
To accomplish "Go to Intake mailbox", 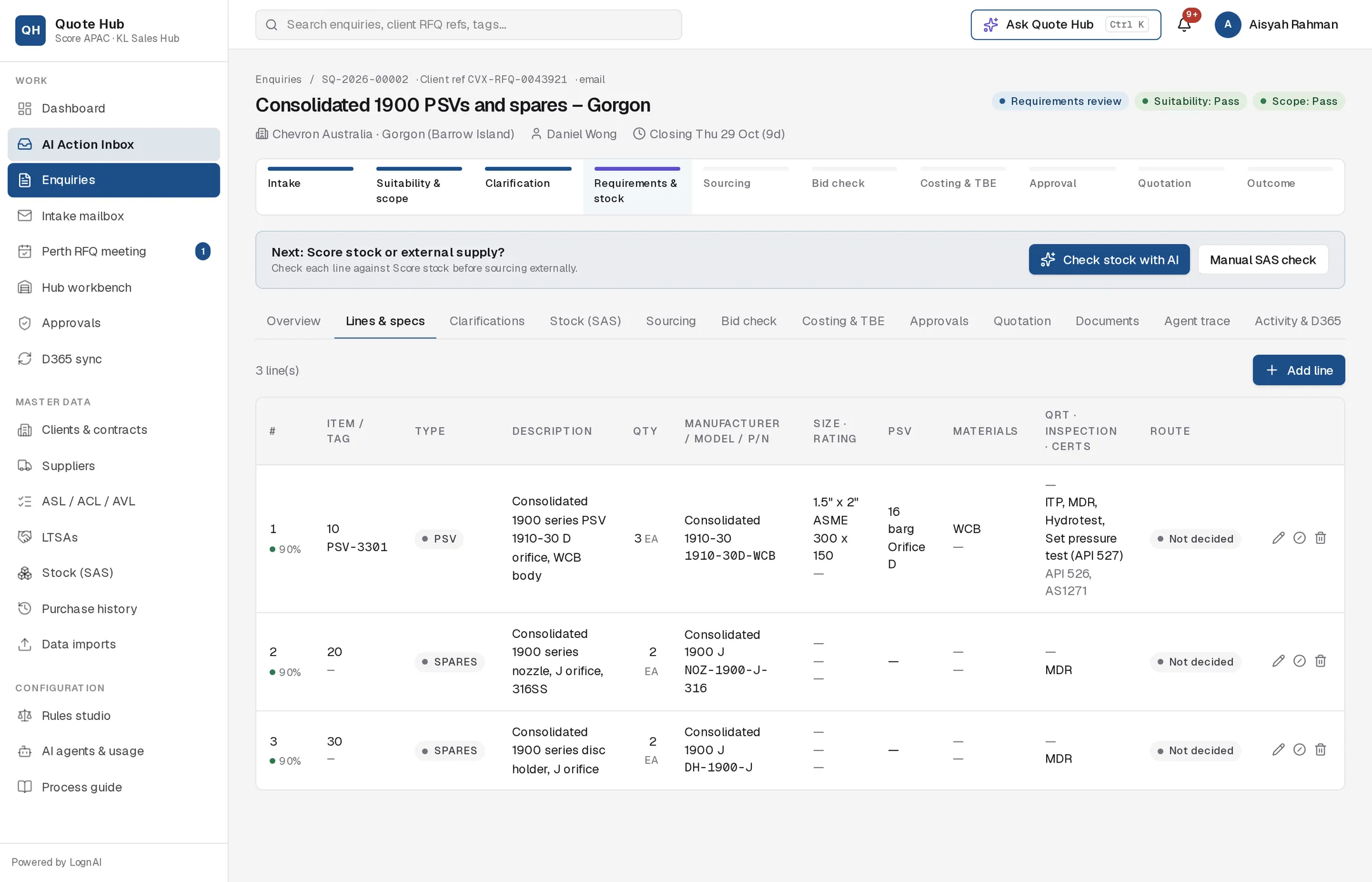I will pyautogui.click(x=114, y=216).
